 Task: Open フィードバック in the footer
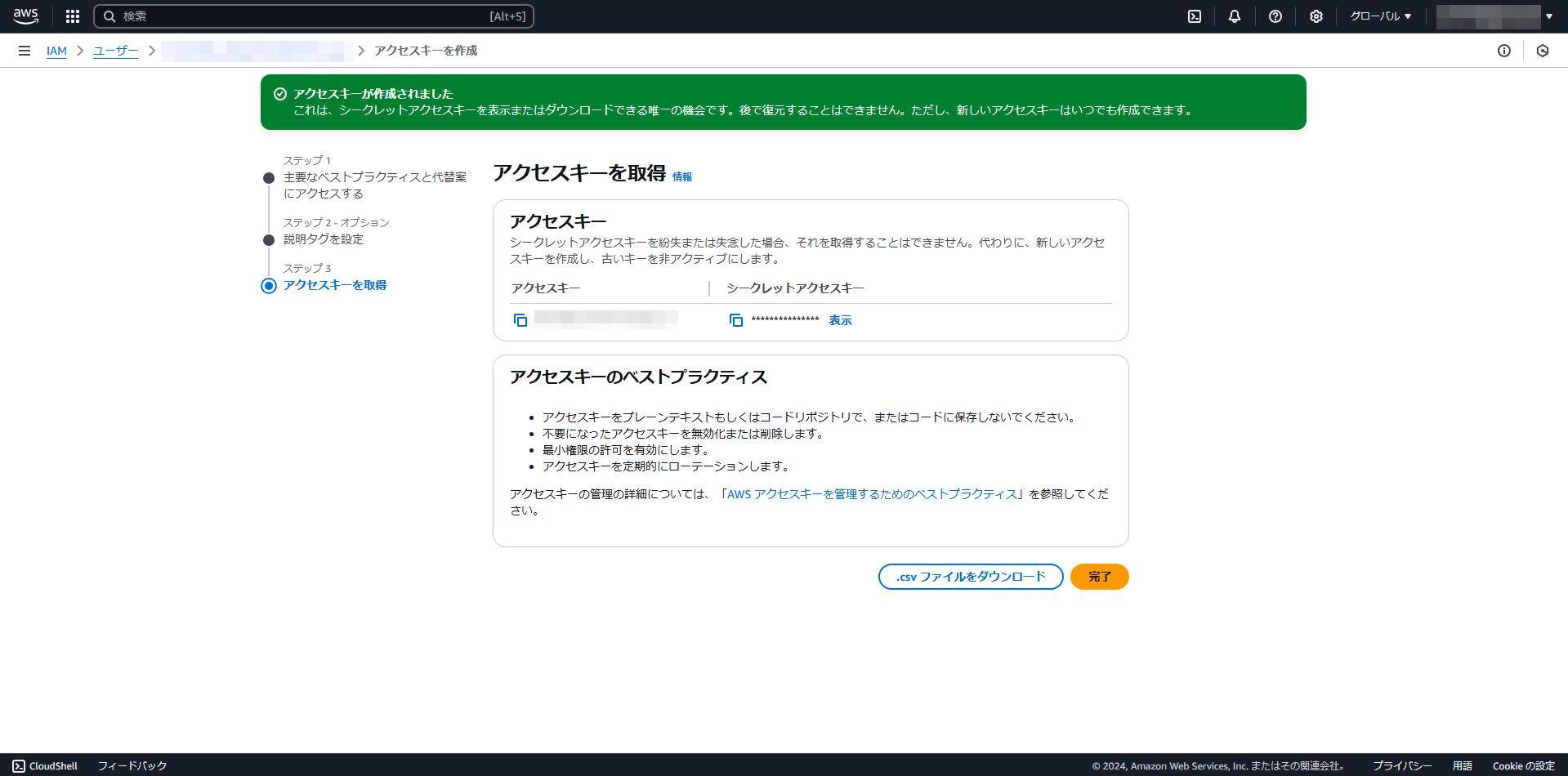pos(132,766)
